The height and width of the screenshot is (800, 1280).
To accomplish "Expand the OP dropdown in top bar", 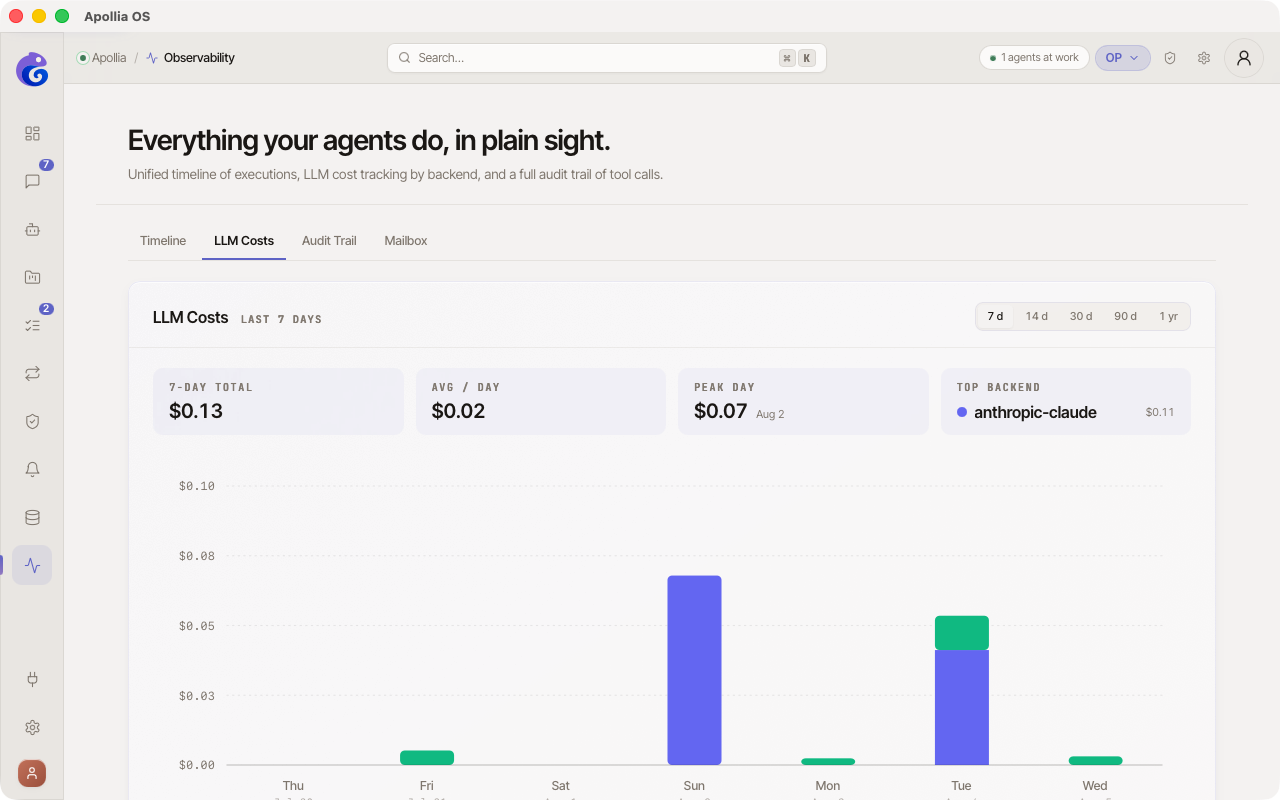I will pyautogui.click(x=1123, y=58).
